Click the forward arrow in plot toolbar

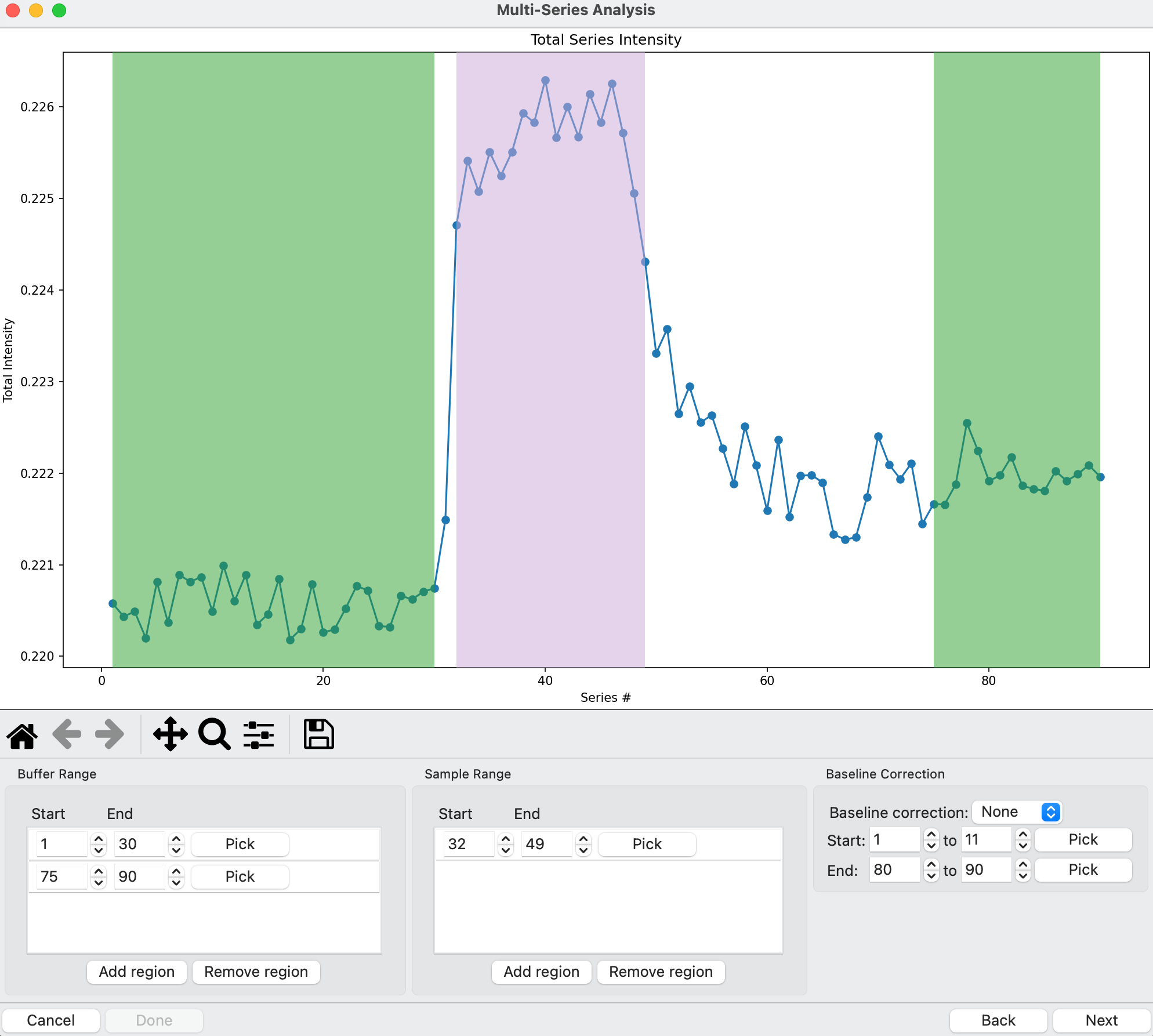(110, 735)
